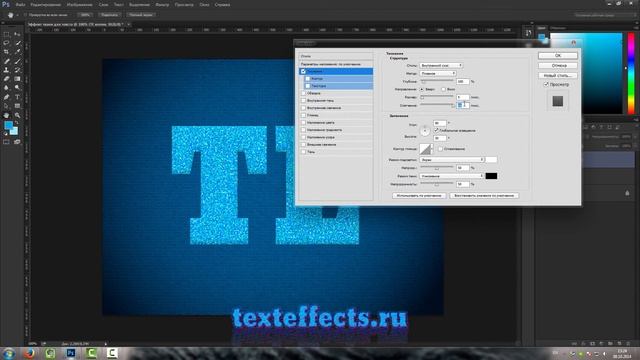Select the Quick Selection wand tool

click(x=17, y=43)
